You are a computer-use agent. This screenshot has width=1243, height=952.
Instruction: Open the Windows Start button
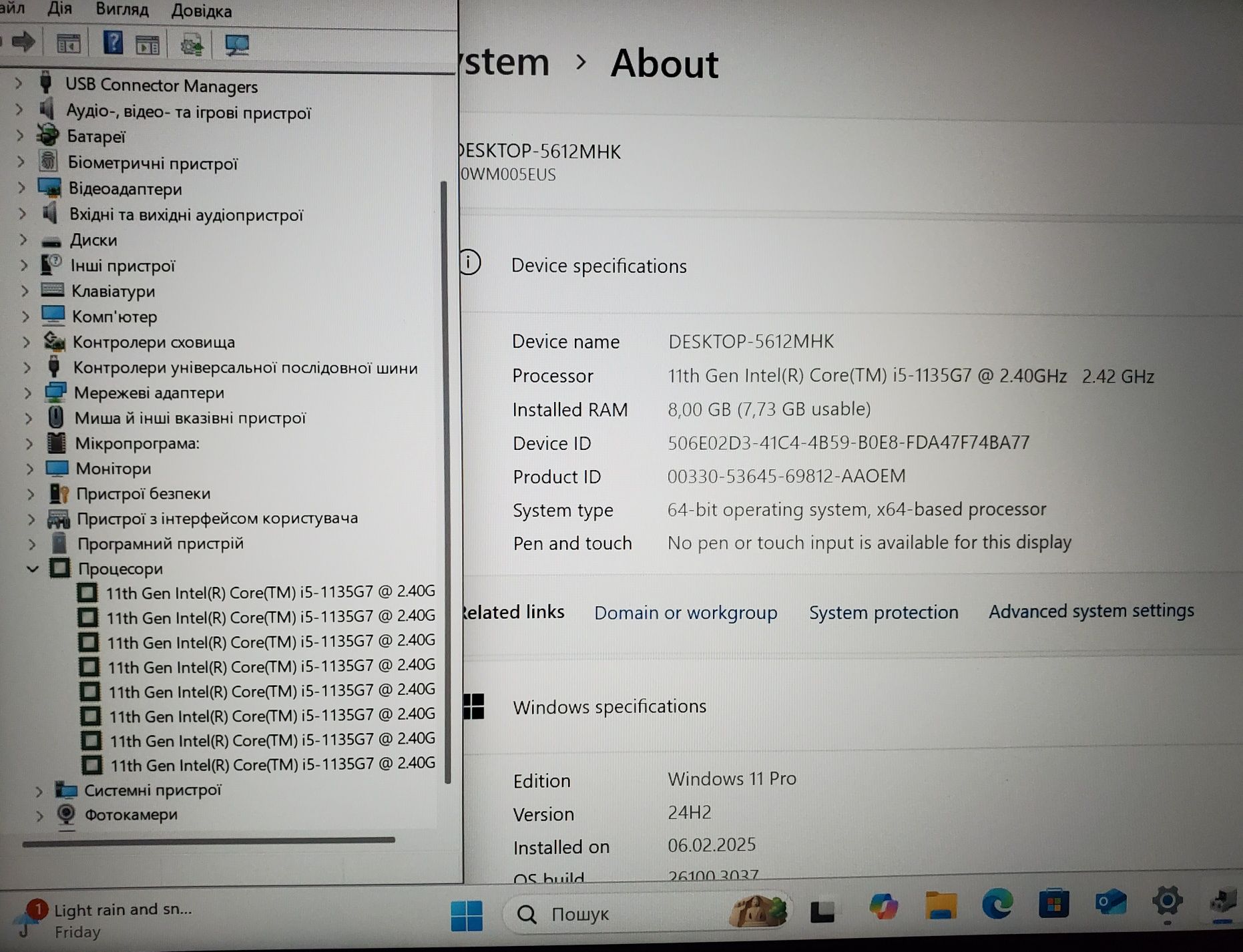click(x=467, y=915)
